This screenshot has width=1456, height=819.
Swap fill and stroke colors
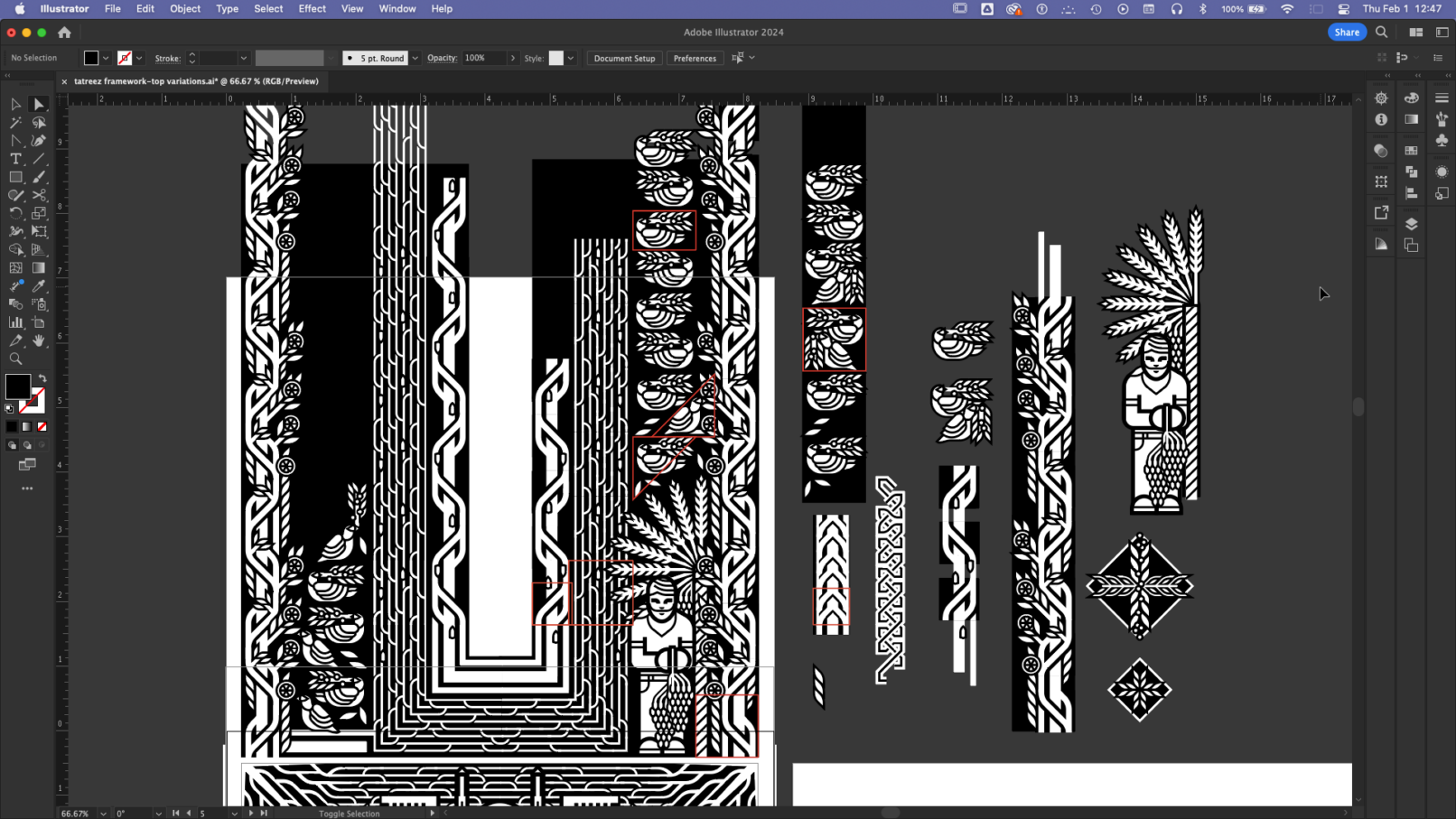coord(42,378)
